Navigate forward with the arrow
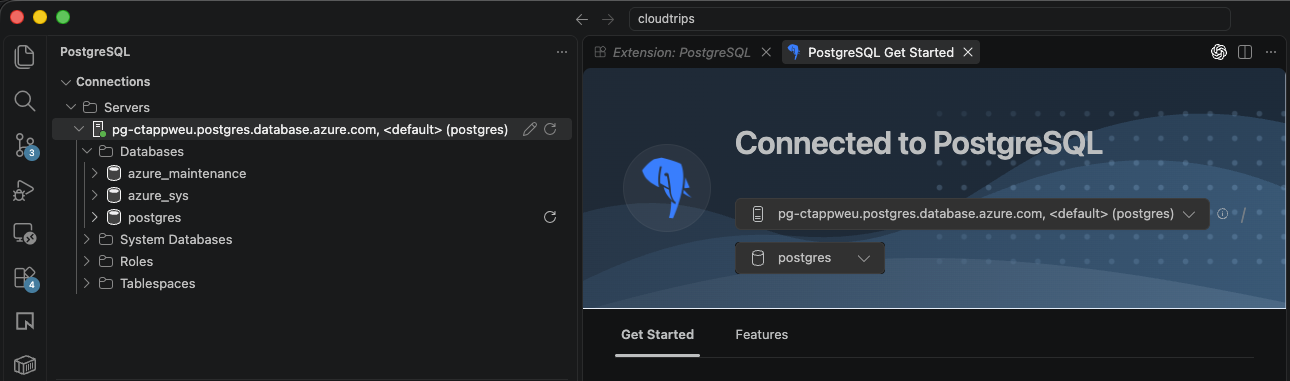1290x381 pixels. pyautogui.click(x=608, y=19)
